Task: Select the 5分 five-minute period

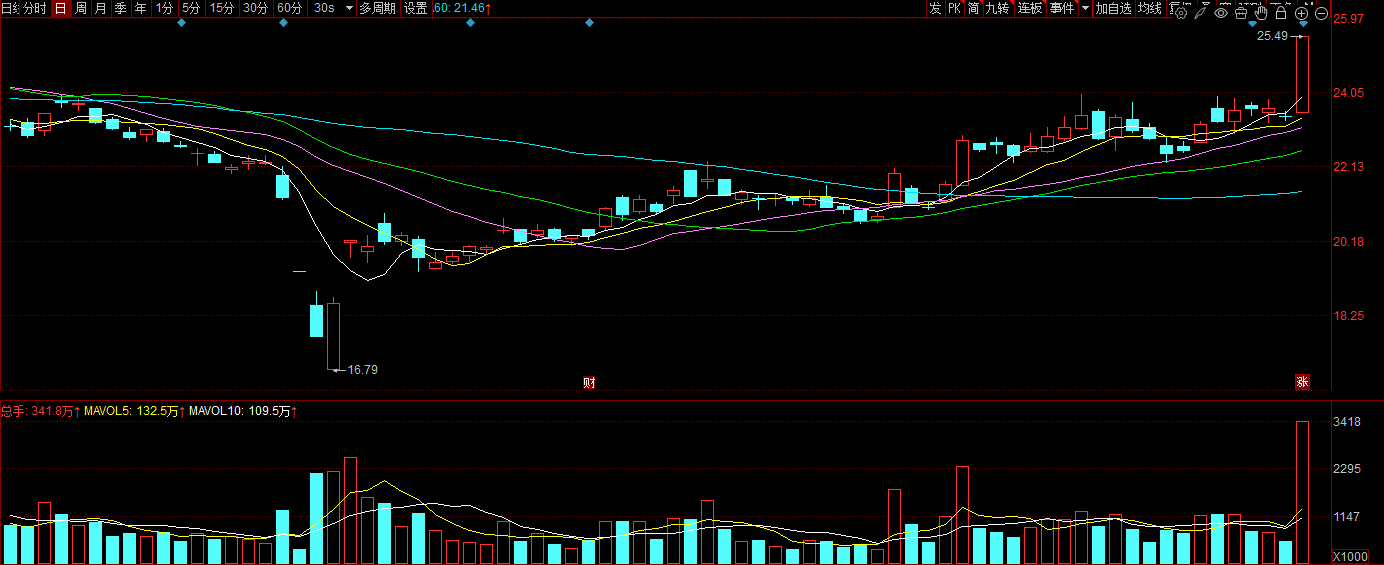Action: point(191,8)
